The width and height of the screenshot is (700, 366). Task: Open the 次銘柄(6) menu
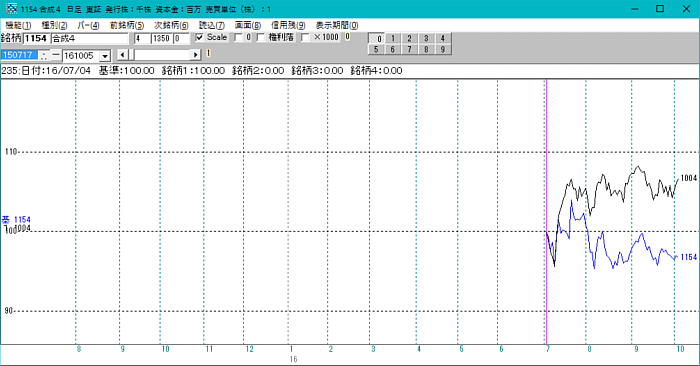[171, 25]
